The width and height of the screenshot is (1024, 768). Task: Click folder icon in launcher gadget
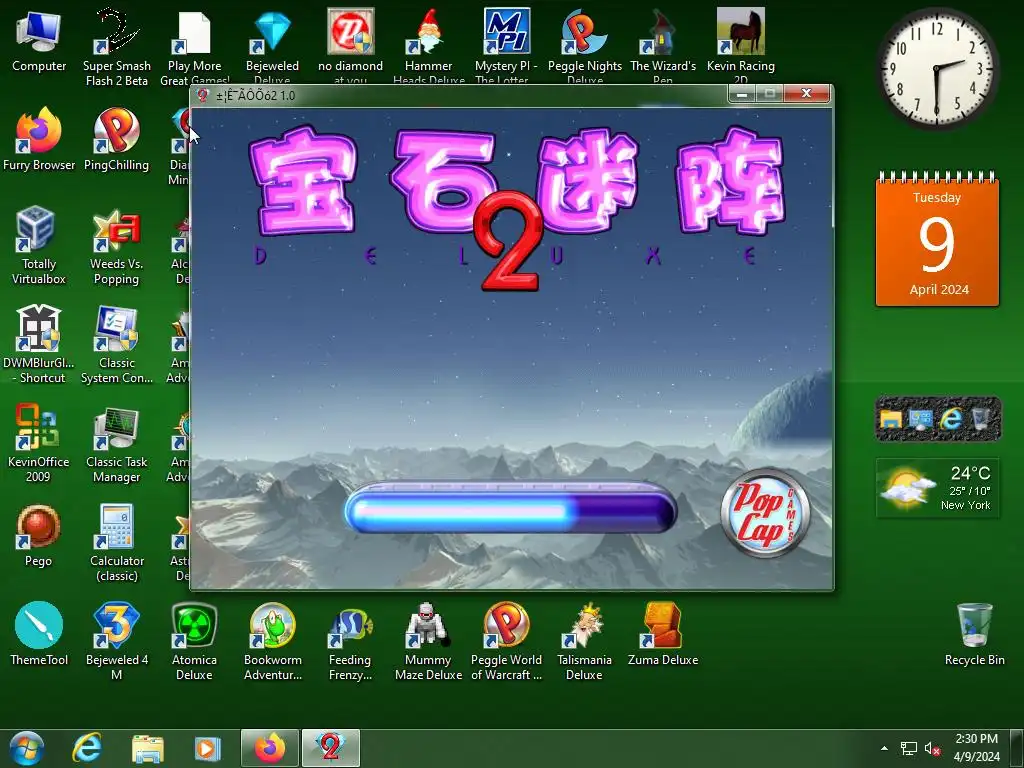(891, 418)
